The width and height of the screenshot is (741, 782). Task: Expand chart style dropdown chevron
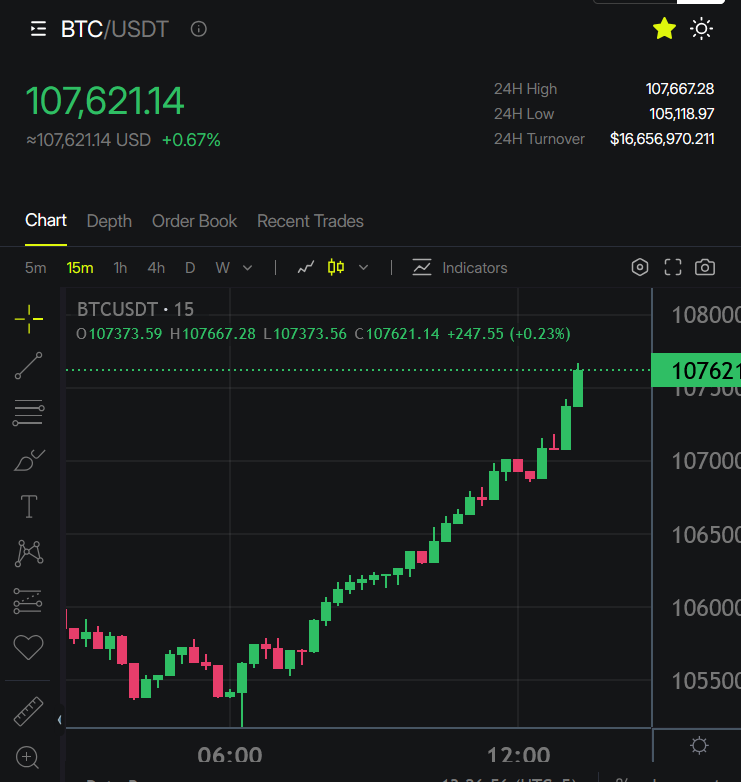(364, 268)
